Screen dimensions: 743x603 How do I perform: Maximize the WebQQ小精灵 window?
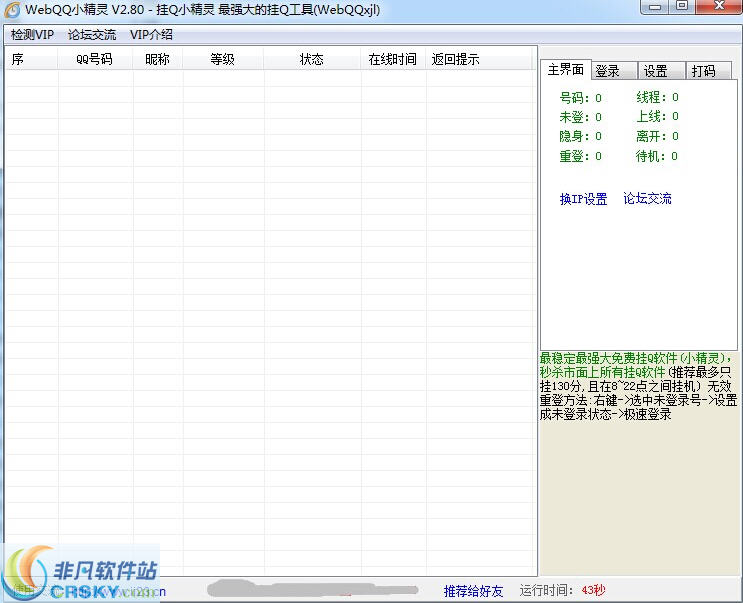[682, 7]
